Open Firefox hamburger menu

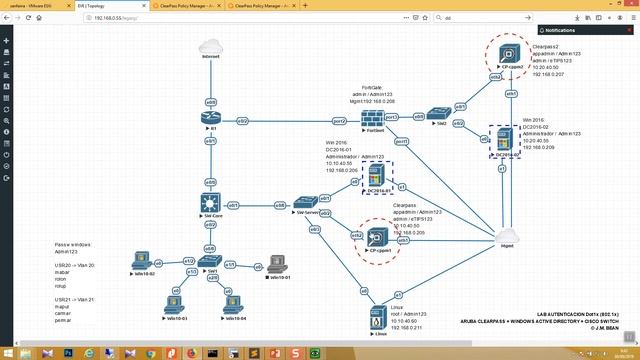coord(633,18)
